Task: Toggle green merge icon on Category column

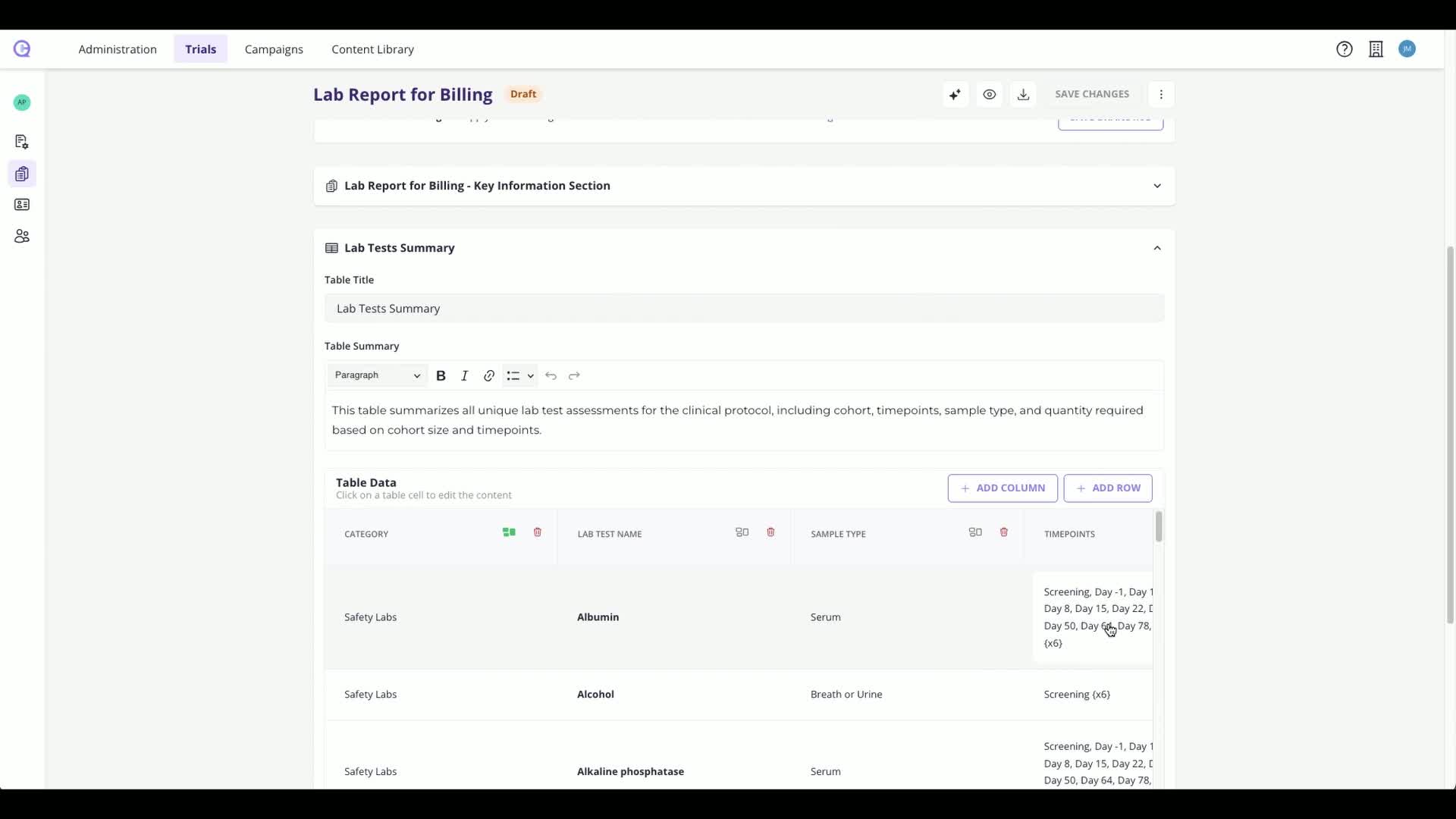Action: (509, 532)
